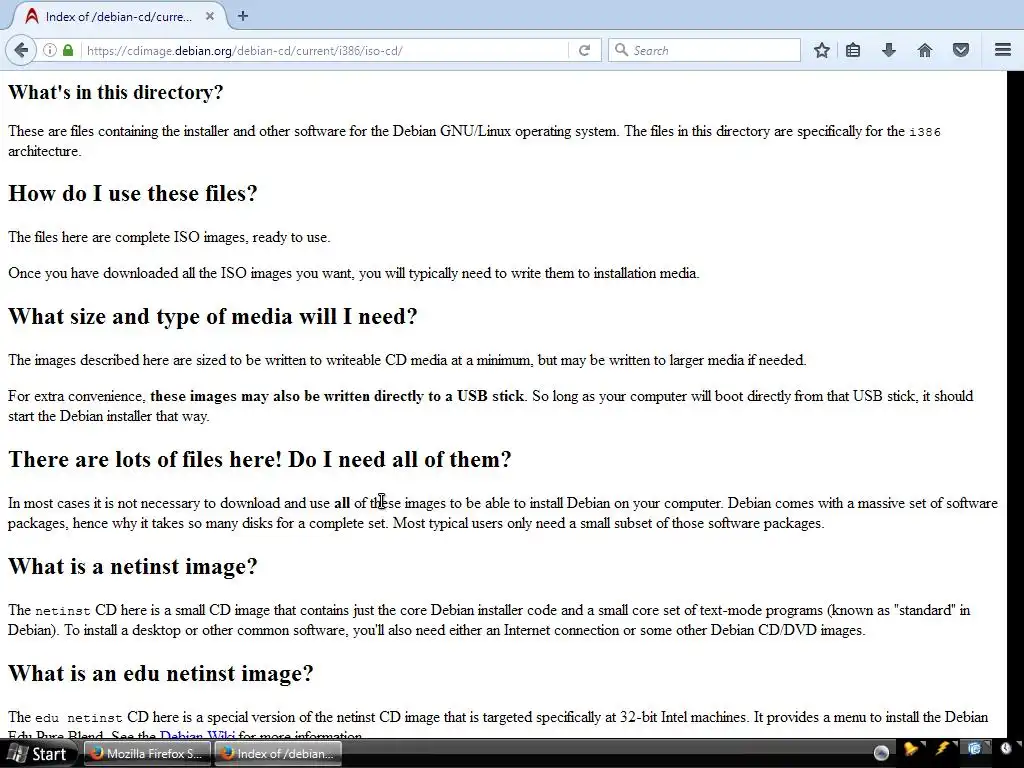Bookmark this page with the star icon

(822, 50)
